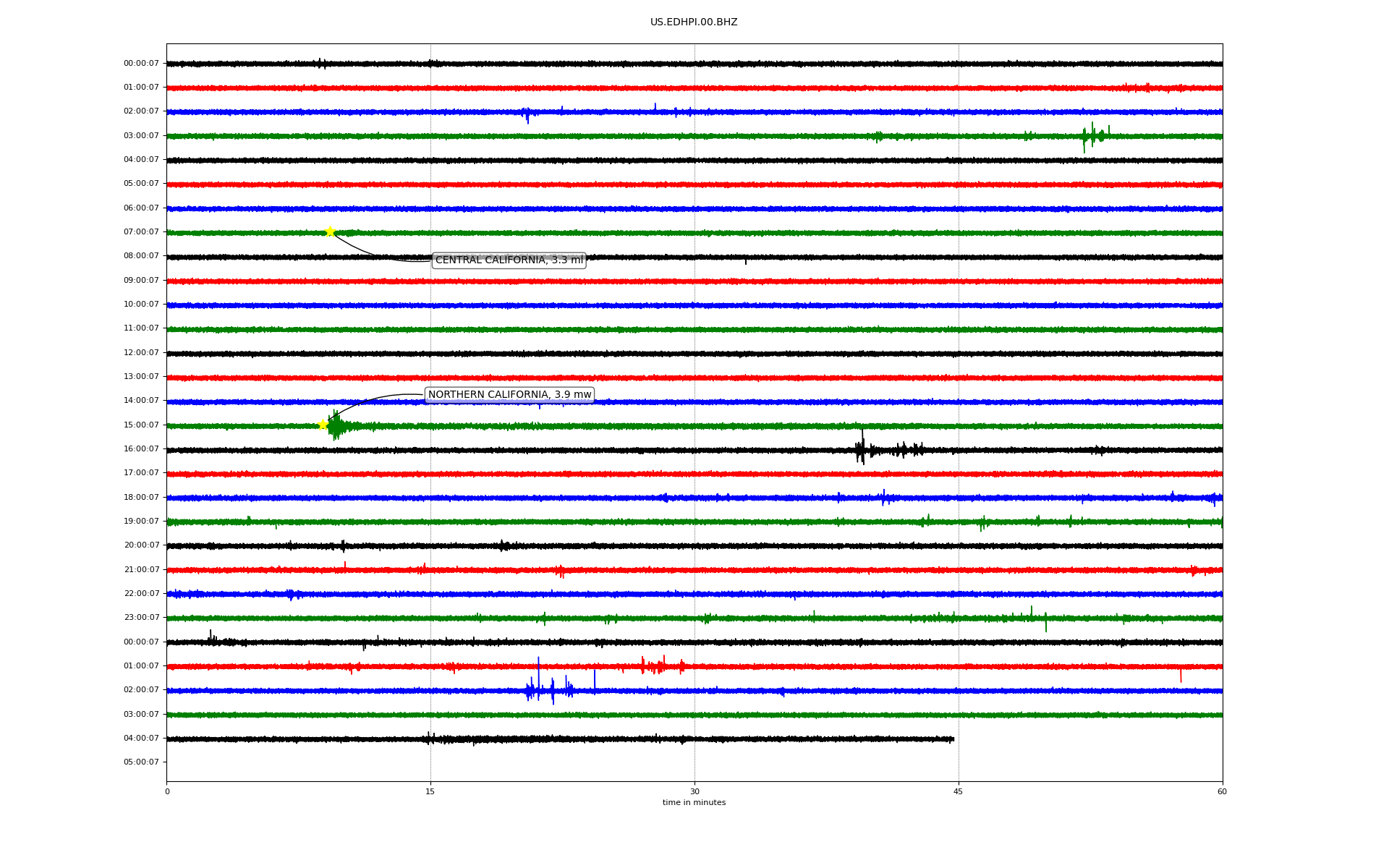Image resolution: width=1389 pixels, height=868 pixels.
Task: Click the NORTHERN CALIFORNIA, 3.9 mw label
Action: (x=509, y=395)
